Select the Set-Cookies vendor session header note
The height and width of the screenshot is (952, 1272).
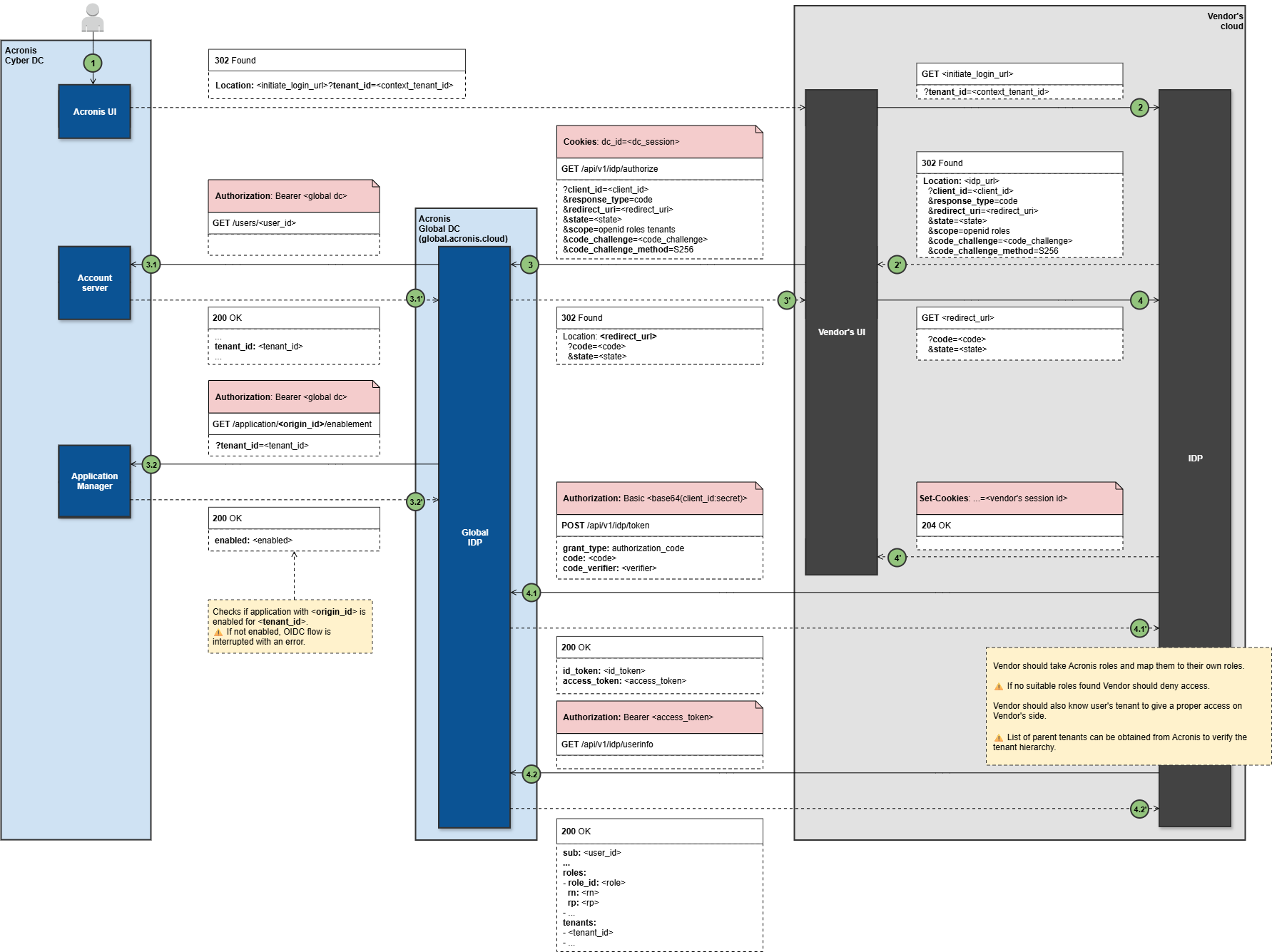1019,498
